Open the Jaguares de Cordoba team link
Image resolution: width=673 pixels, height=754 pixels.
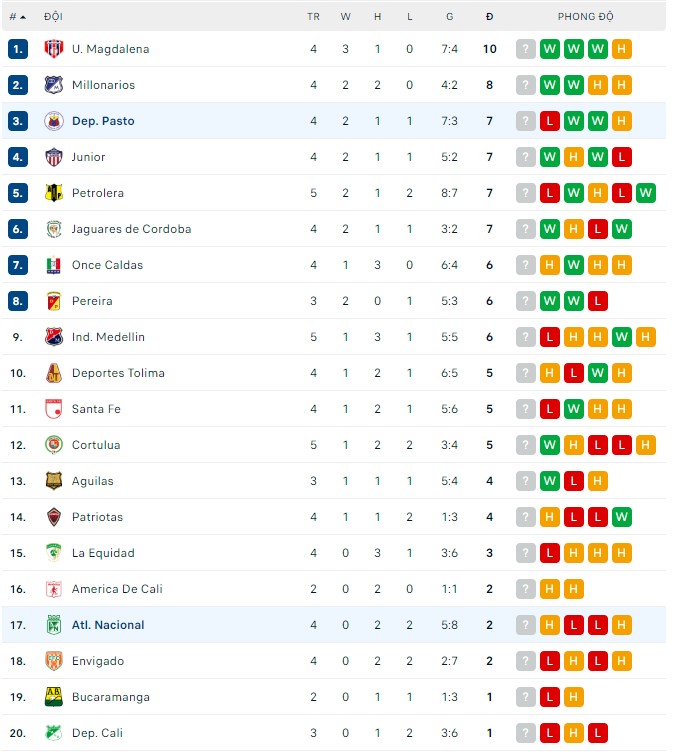[x=131, y=229]
